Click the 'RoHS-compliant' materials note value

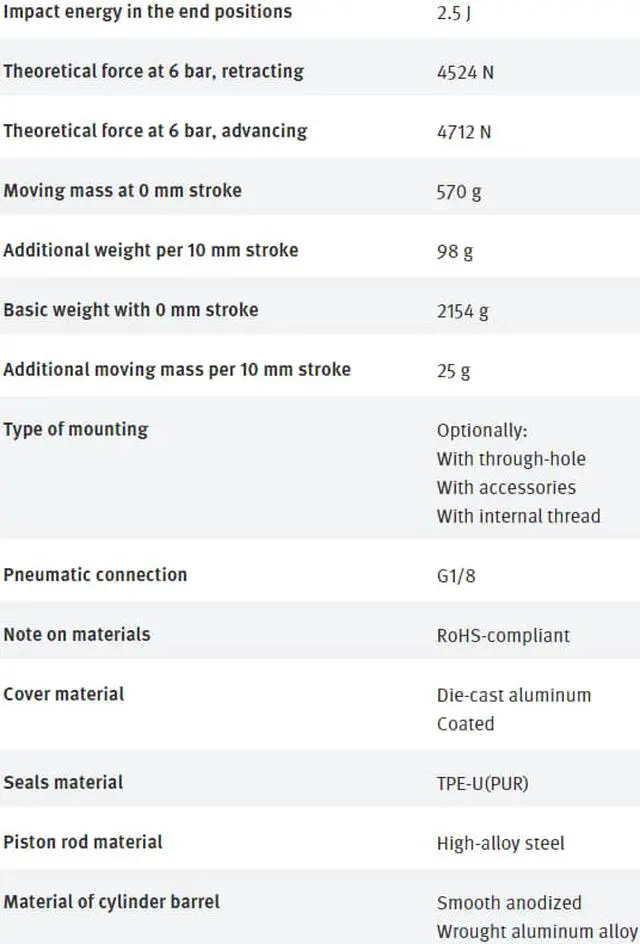pyautogui.click(x=503, y=635)
